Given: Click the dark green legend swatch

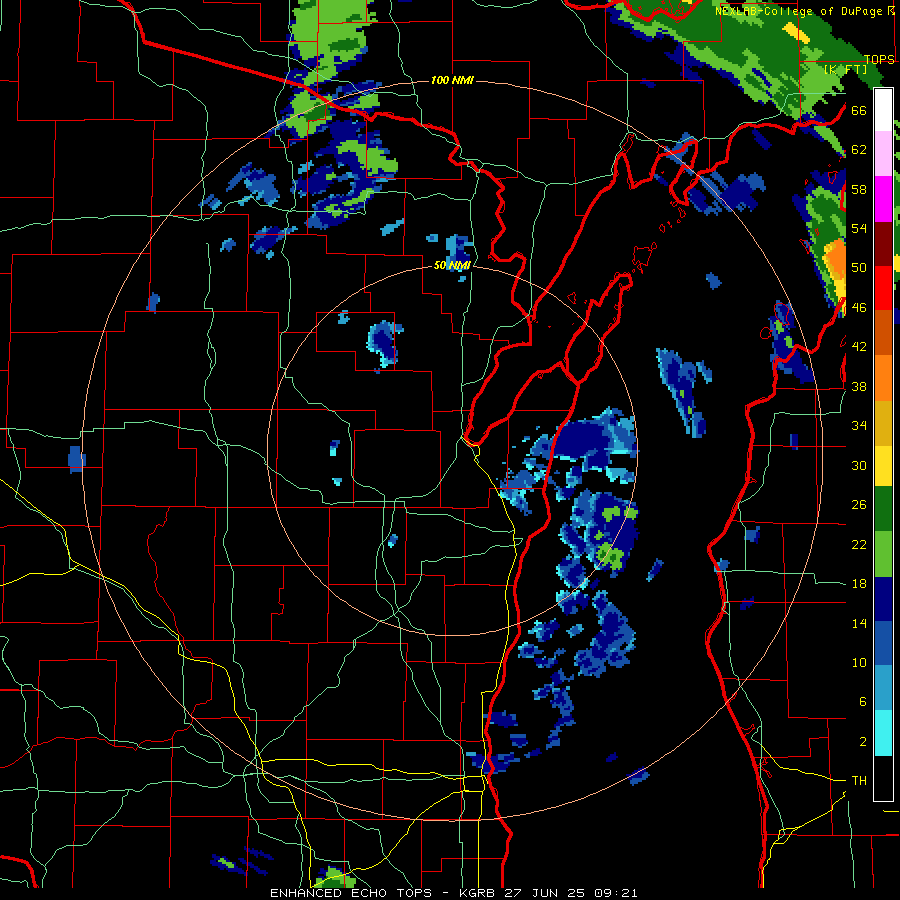Looking at the screenshot, I should tap(883, 509).
